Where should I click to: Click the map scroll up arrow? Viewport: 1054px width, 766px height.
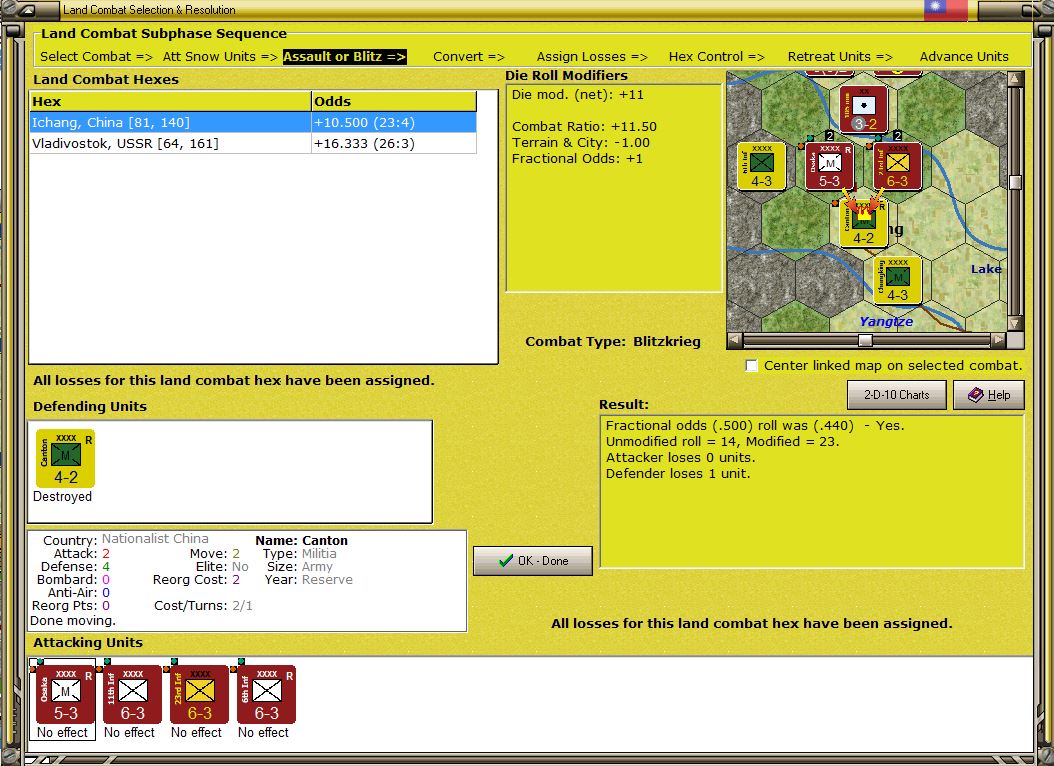(1015, 79)
